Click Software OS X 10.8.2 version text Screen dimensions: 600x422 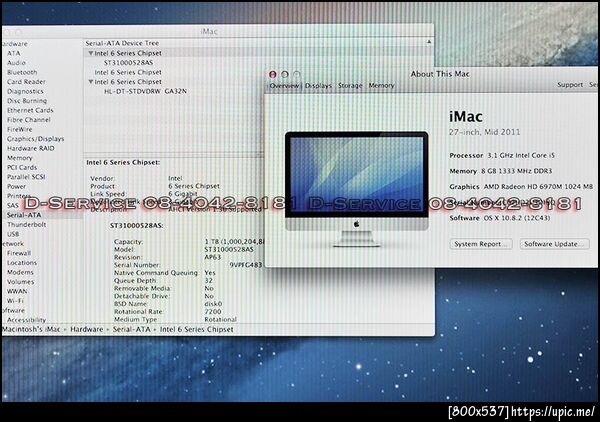pyautogui.click(x=500, y=218)
